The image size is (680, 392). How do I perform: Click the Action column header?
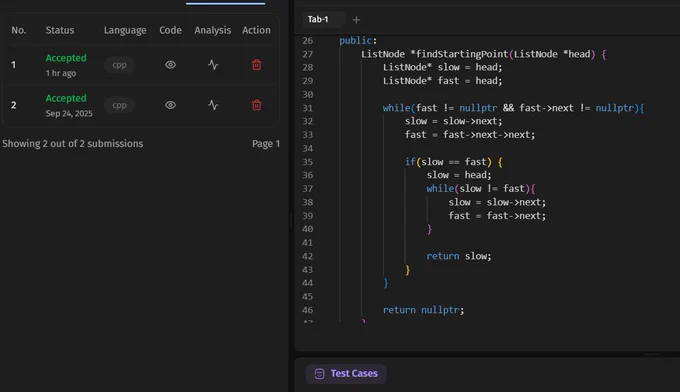click(256, 30)
